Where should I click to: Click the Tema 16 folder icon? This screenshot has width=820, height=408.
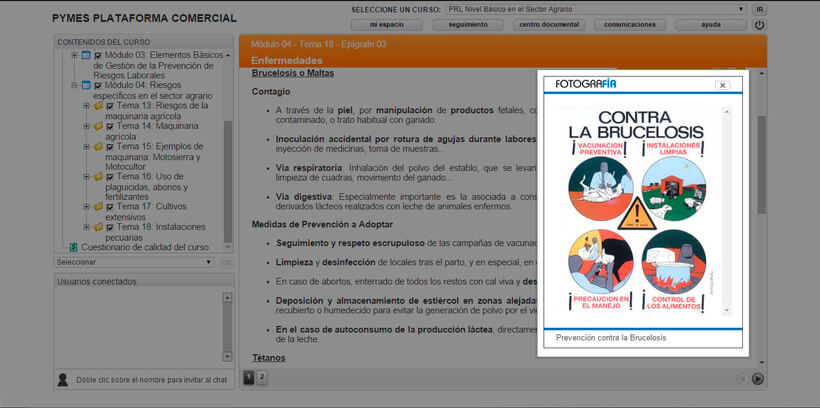98,177
